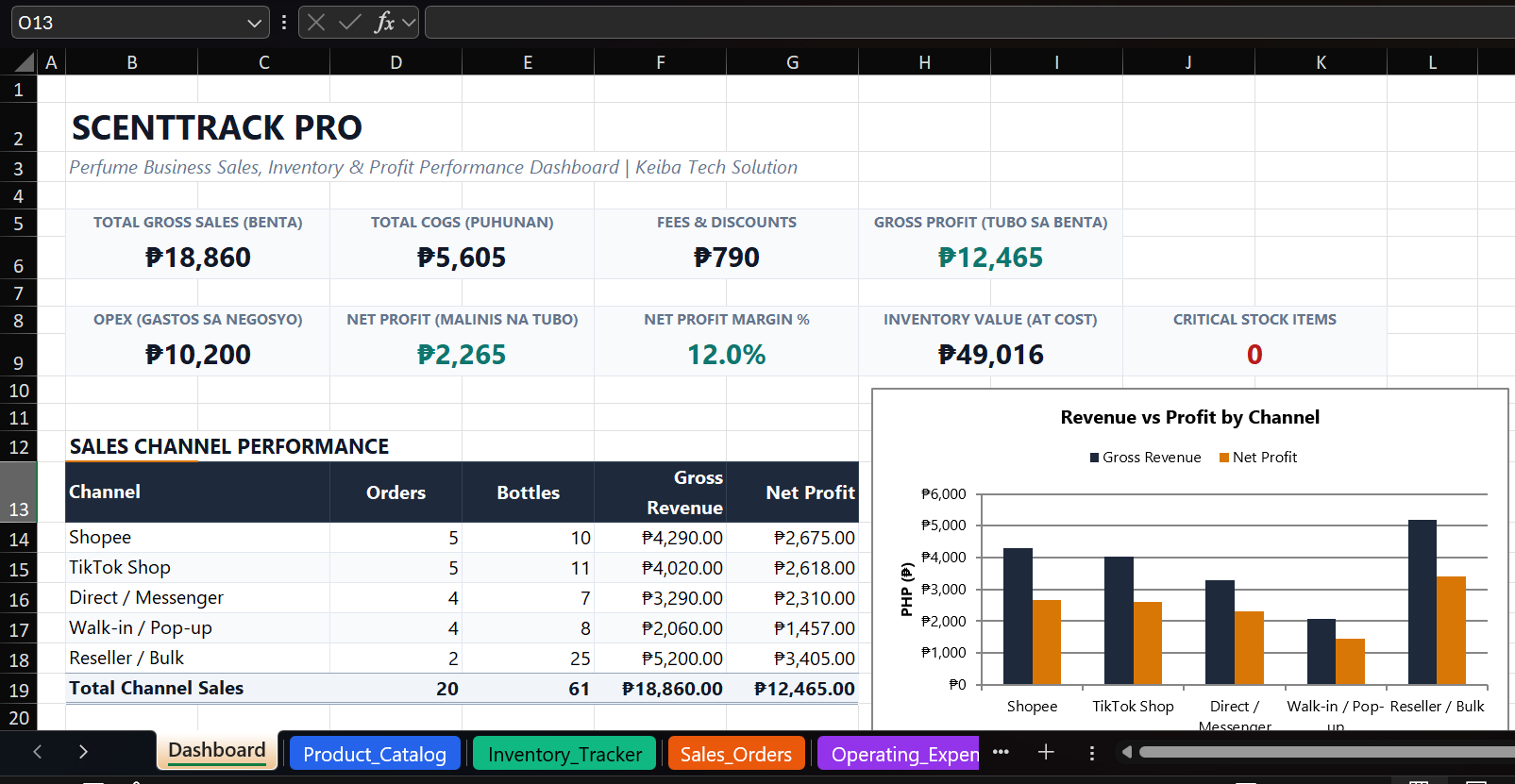Click the chart title Revenue vs Profit by Channel
Screen dimensions: 1515x784
pyautogui.click(x=1189, y=417)
